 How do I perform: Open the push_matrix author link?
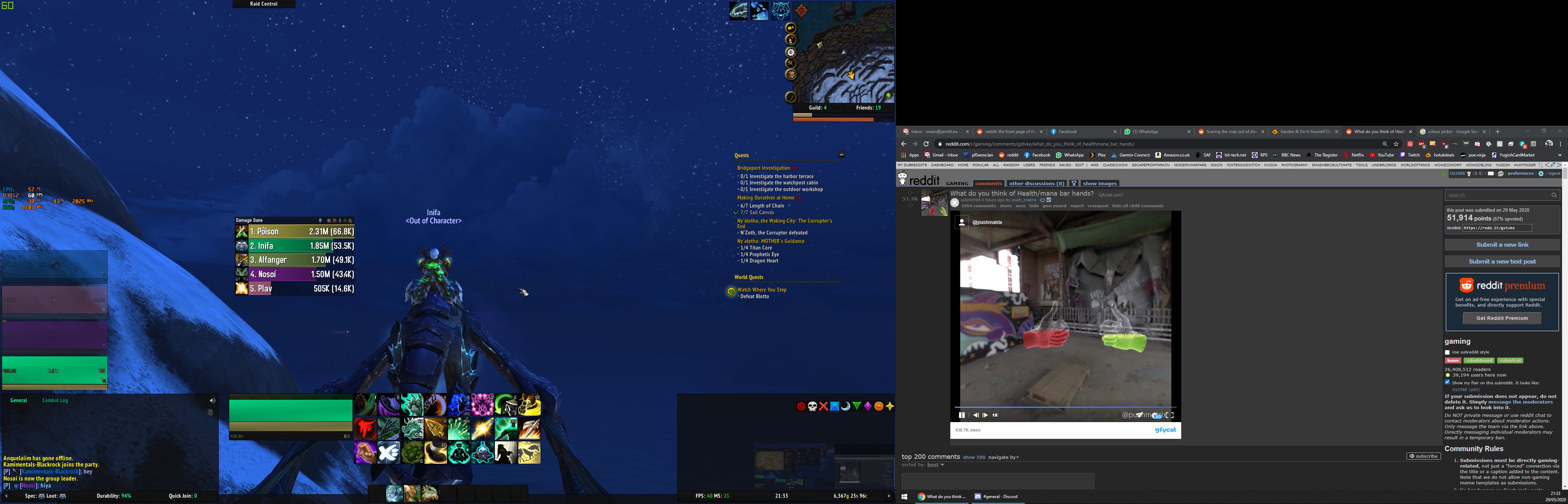(1024, 200)
